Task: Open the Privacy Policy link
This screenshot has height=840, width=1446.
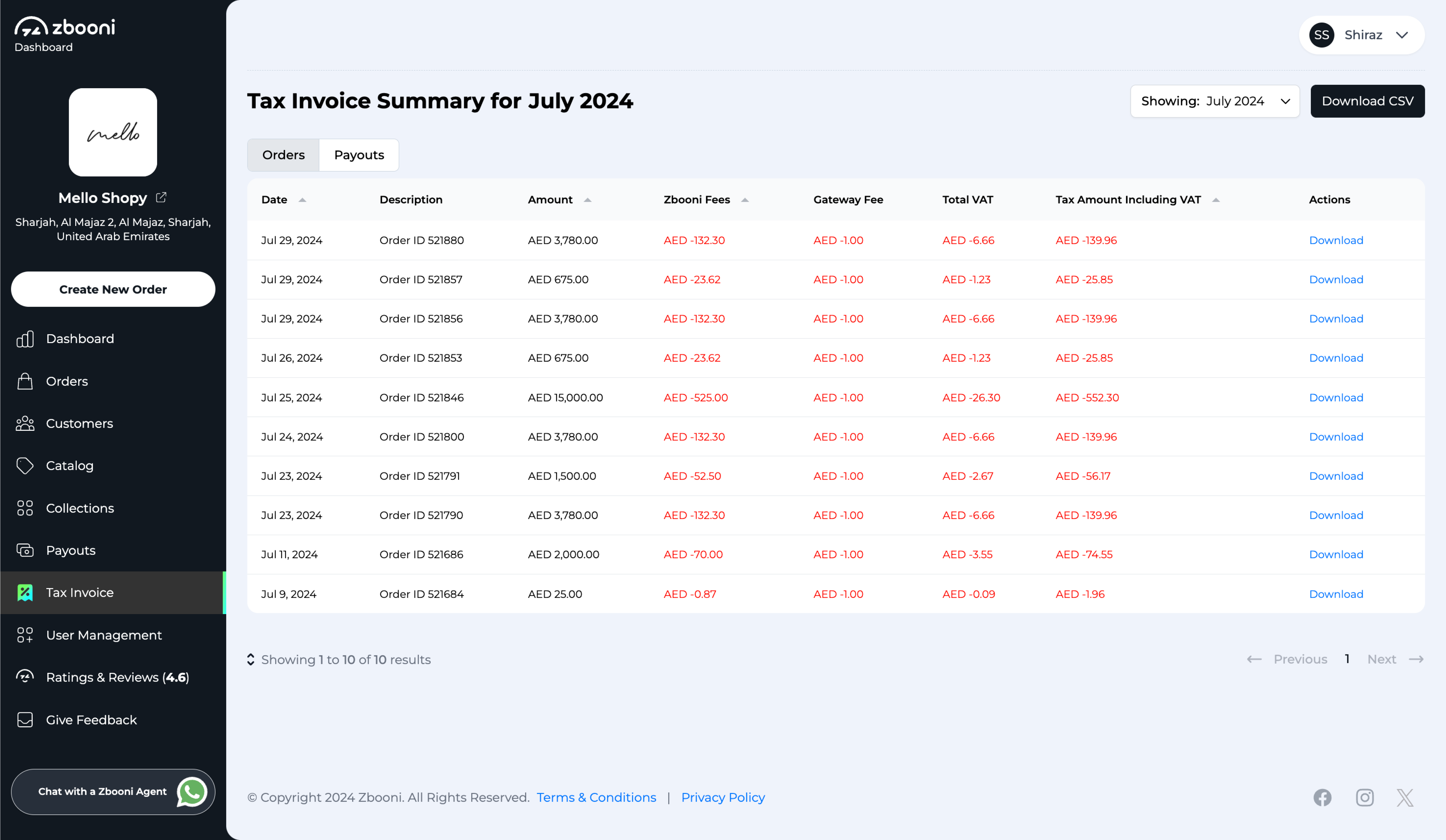Action: (723, 798)
